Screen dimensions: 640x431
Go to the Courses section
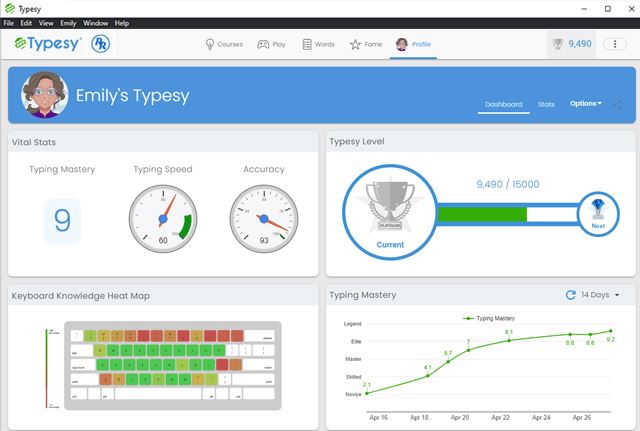224,44
